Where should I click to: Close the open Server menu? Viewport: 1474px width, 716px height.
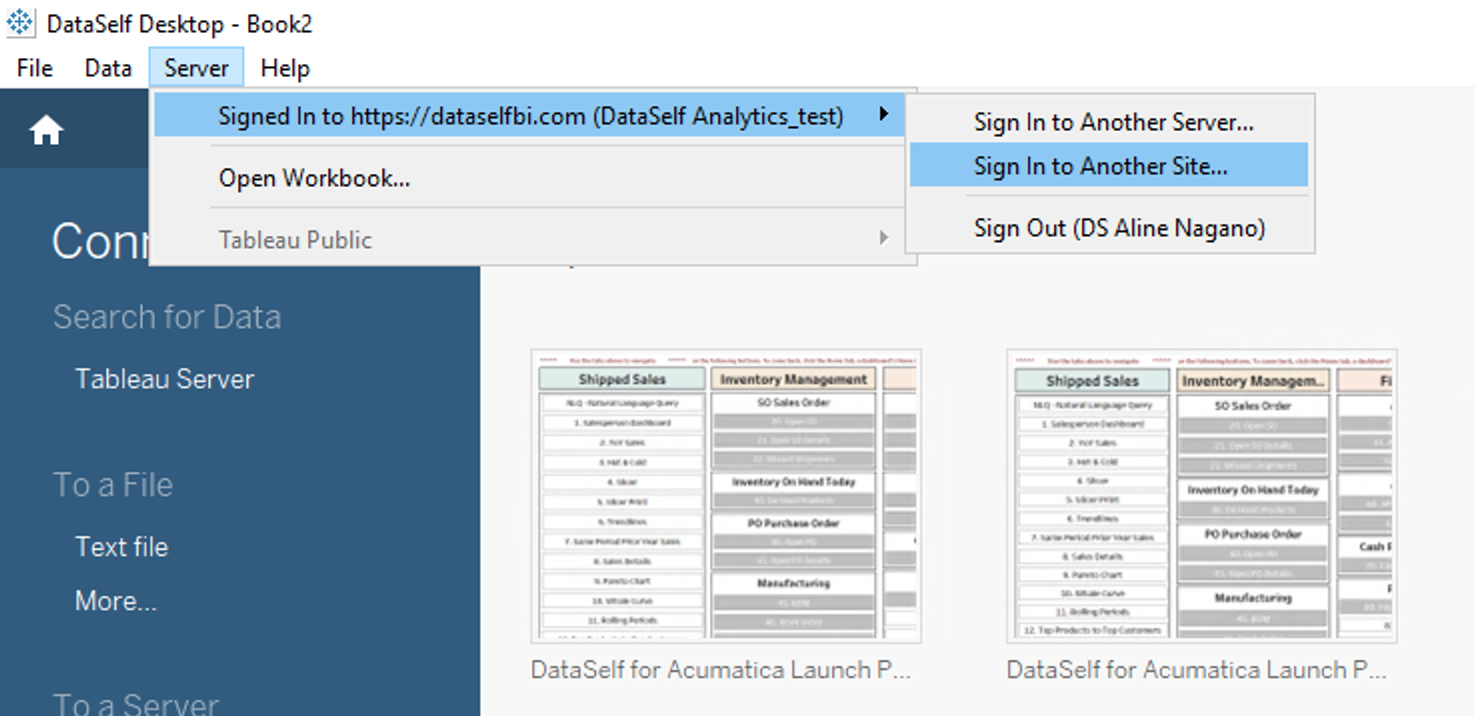[196, 68]
